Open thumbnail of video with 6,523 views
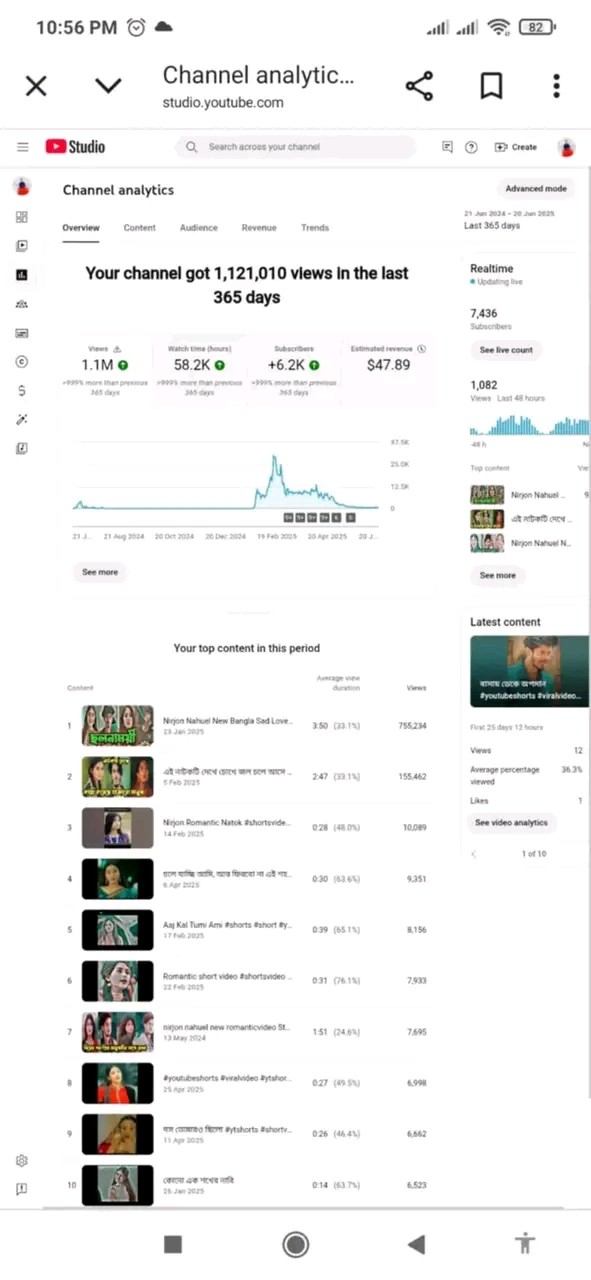Image resolution: width=591 pixels, height=1280 pixels. [x=117, y=1185]
